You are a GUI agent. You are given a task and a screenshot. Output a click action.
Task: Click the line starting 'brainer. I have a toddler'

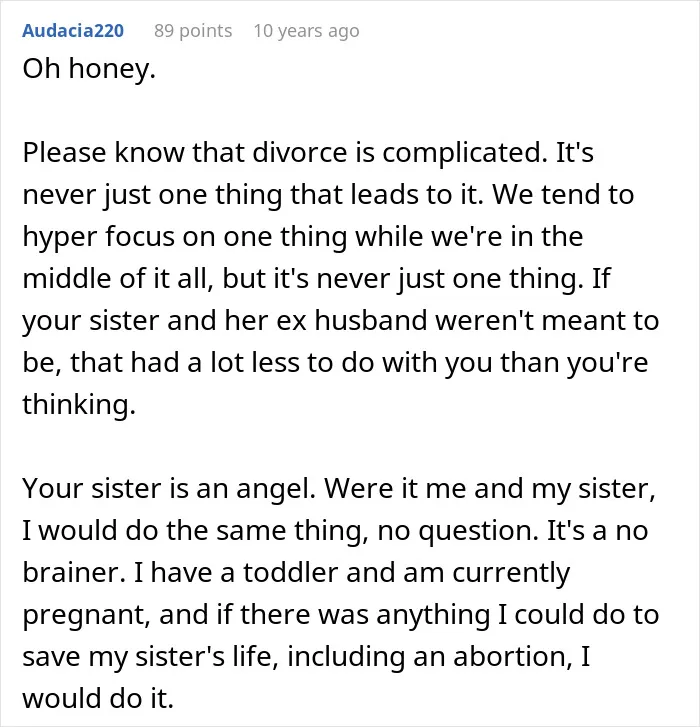296,573
